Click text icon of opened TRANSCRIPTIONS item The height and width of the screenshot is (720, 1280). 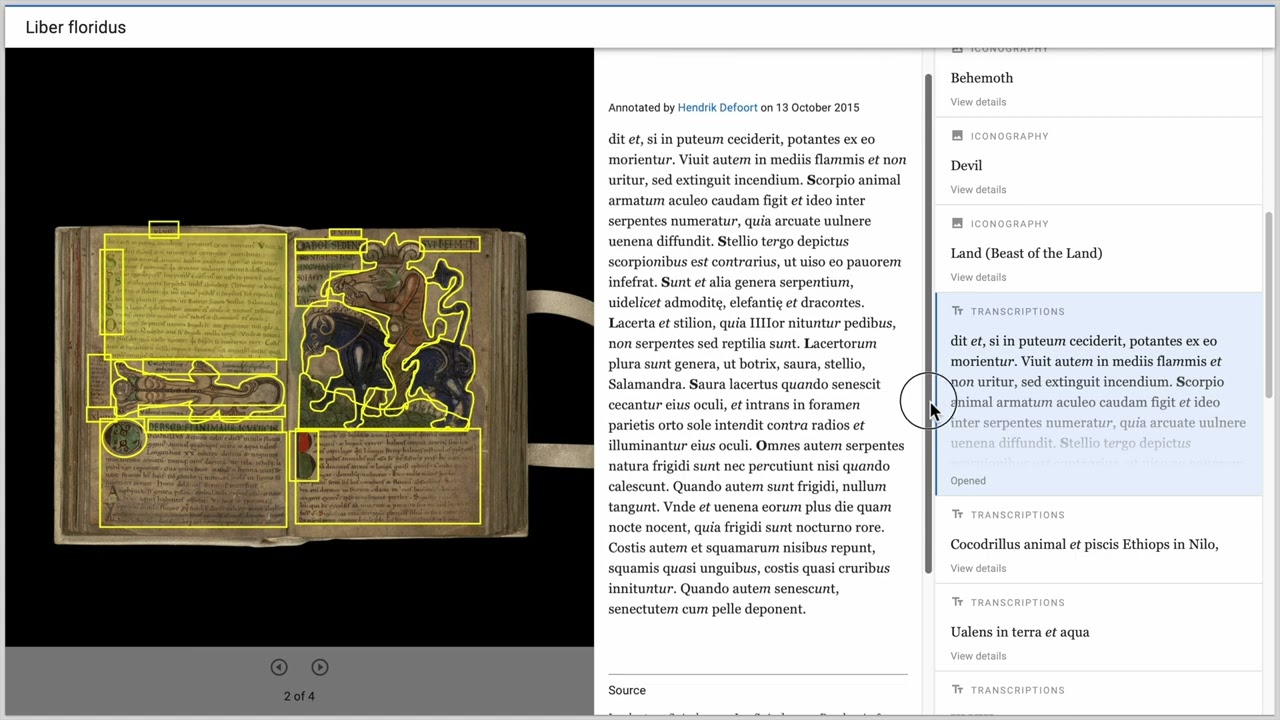(957, 311)
